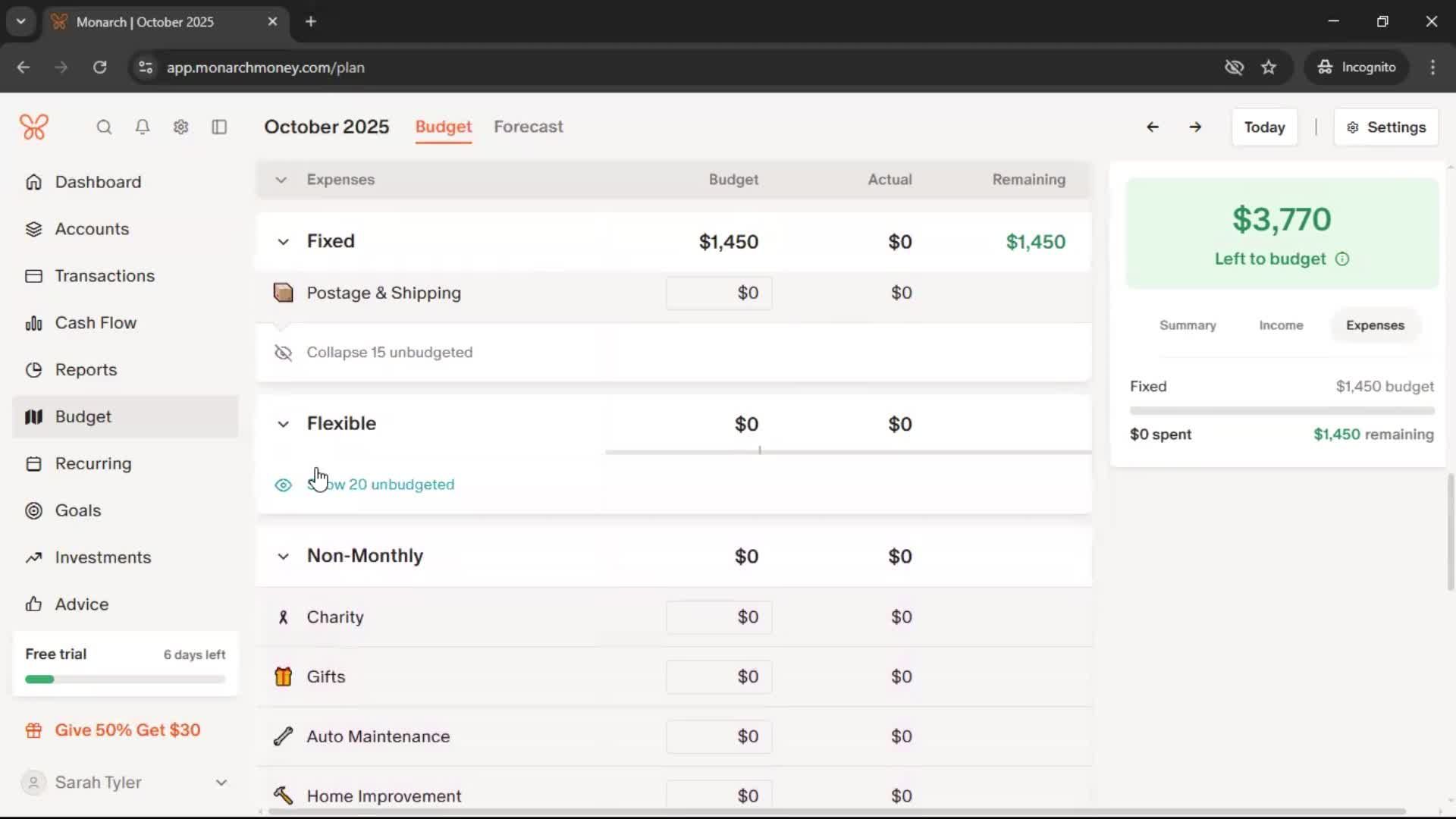This screenshot has height=819, width=1456.
Task: Switch to the Forecast tab
Action: click(528, 127)
